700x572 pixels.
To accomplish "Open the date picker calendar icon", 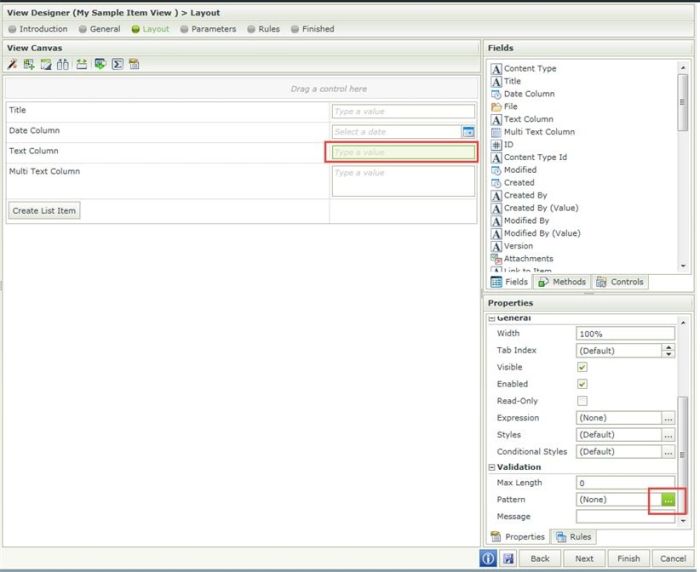I will (x=468, y=132).
